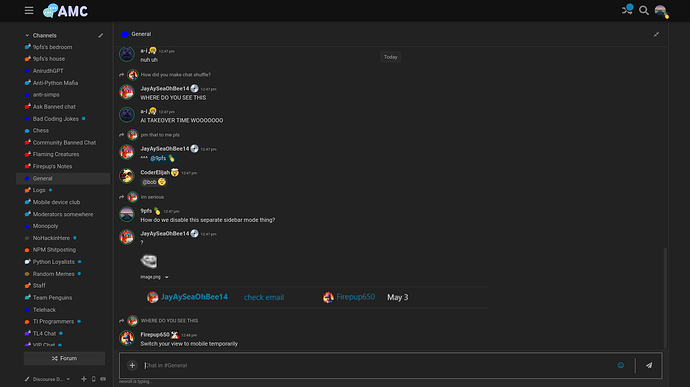Edit channels with the pencil icon
The image size is (690, 387).
point(101,36)
